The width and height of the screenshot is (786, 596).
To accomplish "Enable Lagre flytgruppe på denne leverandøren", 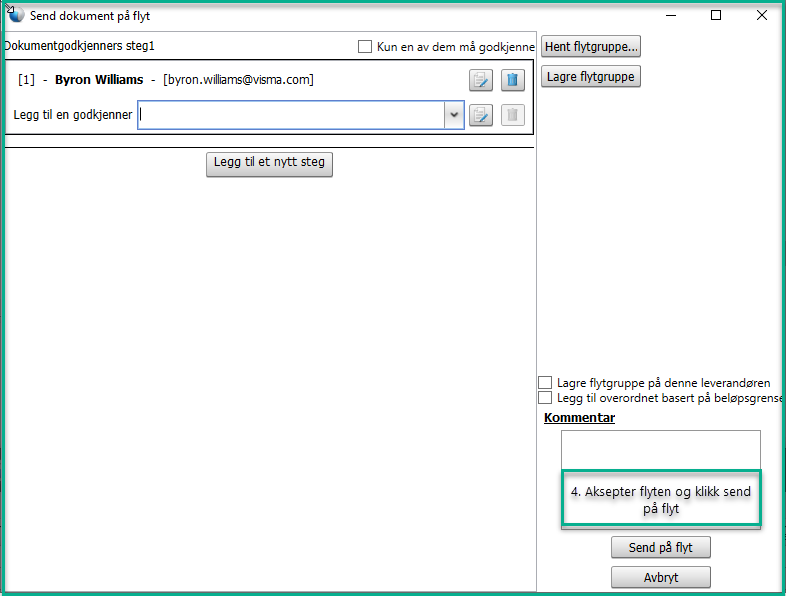I will click(x=545, y=382).
